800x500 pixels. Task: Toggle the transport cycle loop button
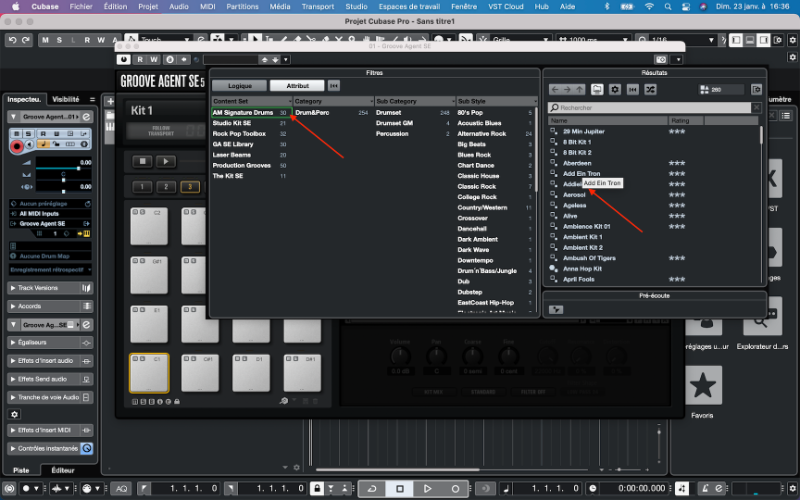click(372, 489)
